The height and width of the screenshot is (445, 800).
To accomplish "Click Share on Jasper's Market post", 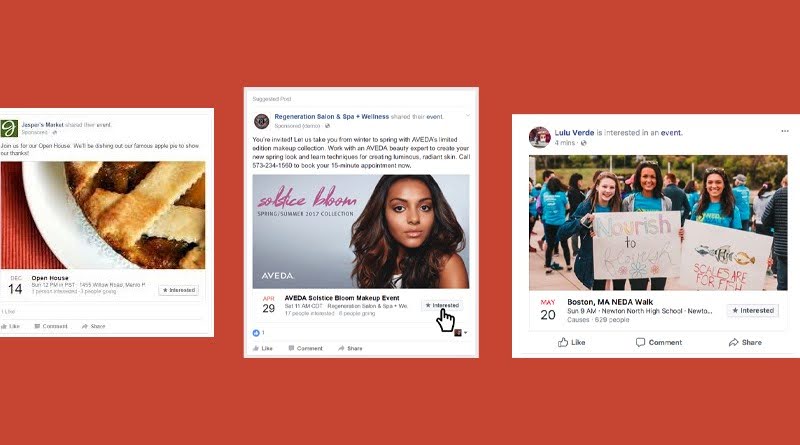I will 93,326.
